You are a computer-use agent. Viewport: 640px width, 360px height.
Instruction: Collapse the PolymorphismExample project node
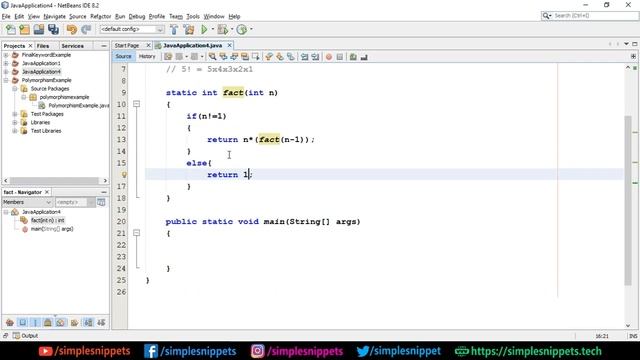6,80
